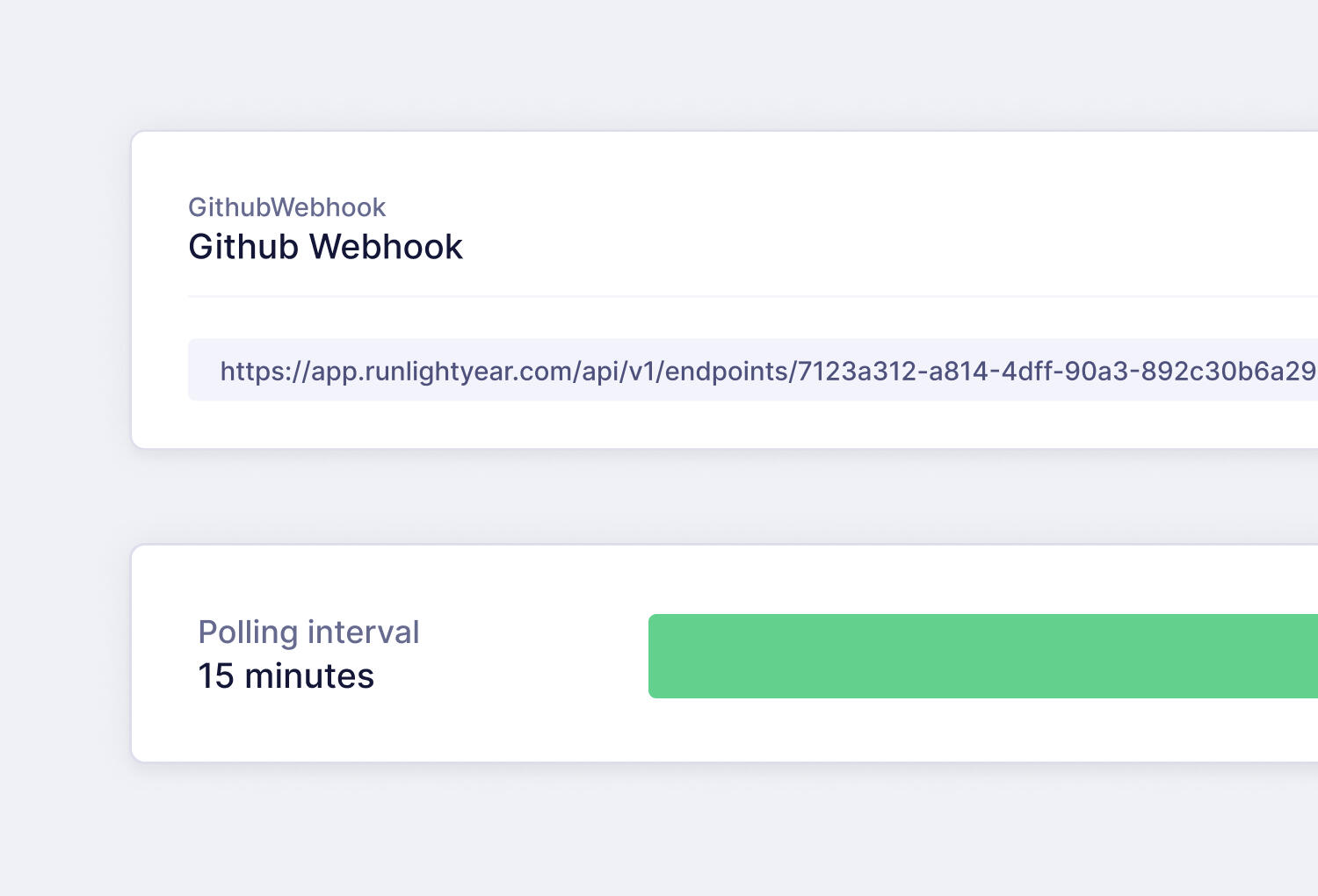Click the number "15" in the polling value

point(215,676)
